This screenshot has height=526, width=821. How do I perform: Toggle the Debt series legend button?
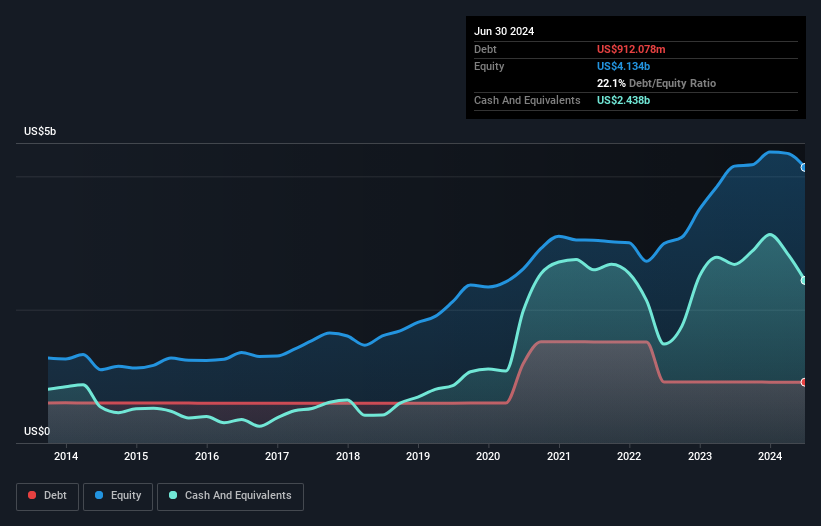[x=48, y=496]
